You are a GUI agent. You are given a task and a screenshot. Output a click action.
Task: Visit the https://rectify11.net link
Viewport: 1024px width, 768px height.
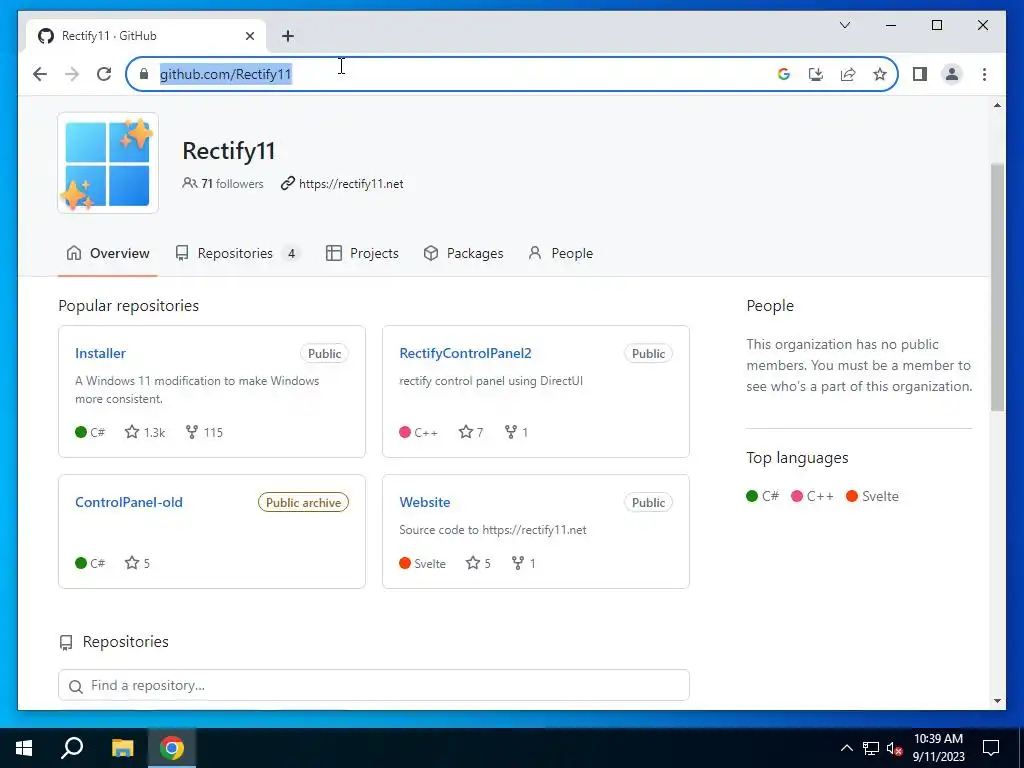pyautogui.click(x=351, y=184)
